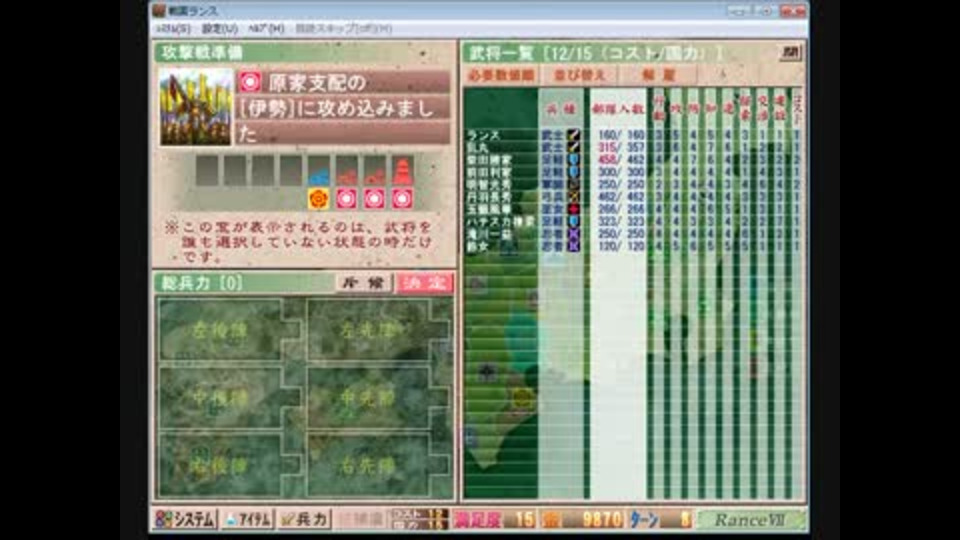The height and width of the screenshot is (540, 960).
Task: Click the warrior sword icon in 乱丸 row
Action: (573, 148)
